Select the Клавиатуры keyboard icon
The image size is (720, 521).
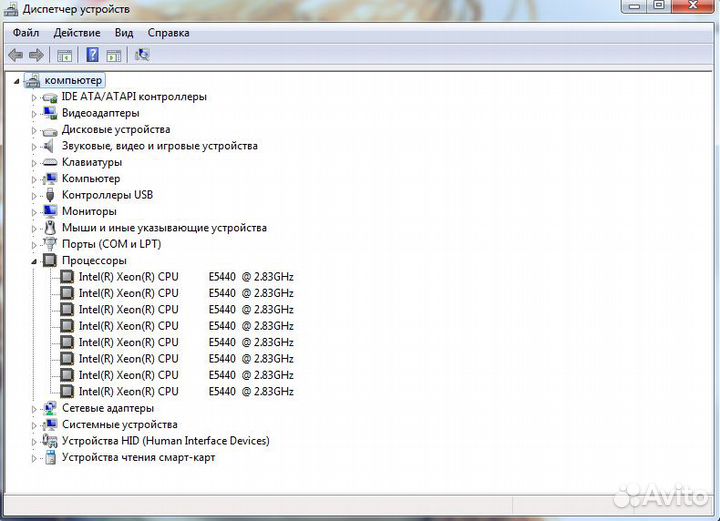pos(50,162)
